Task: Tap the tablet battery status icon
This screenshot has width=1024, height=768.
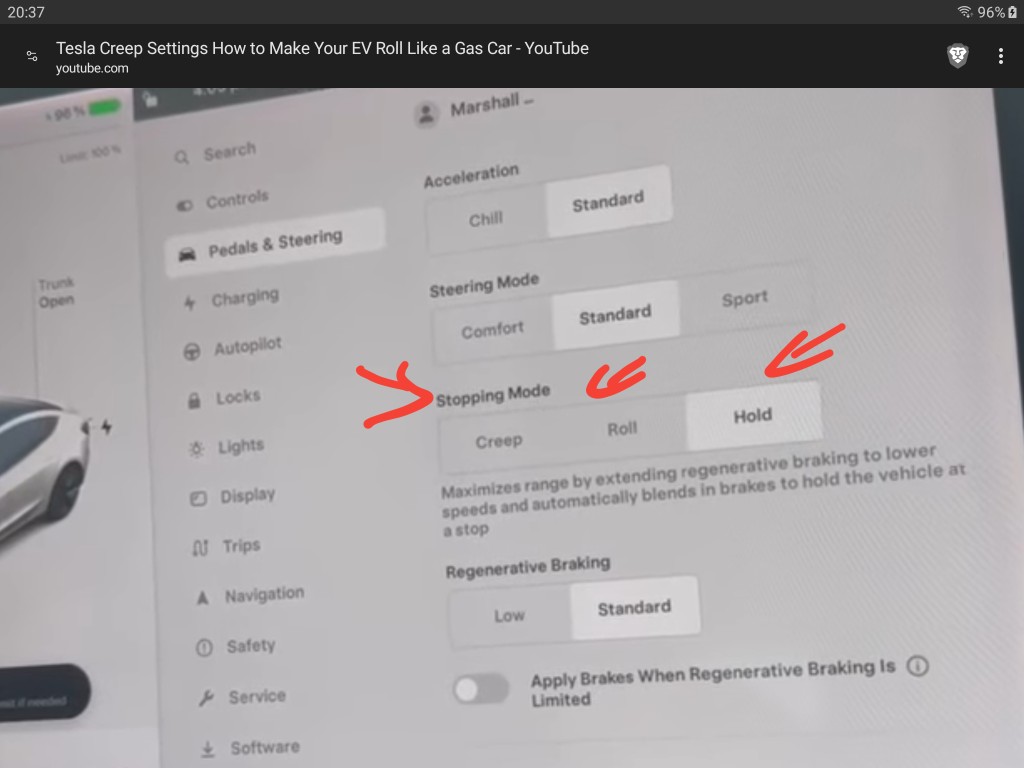Action: 1012,12
